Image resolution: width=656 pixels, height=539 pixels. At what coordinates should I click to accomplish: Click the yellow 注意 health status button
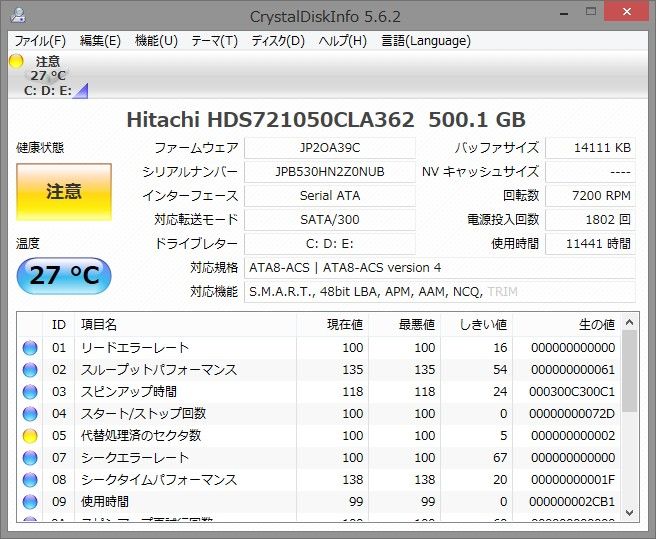click(64, 192)
